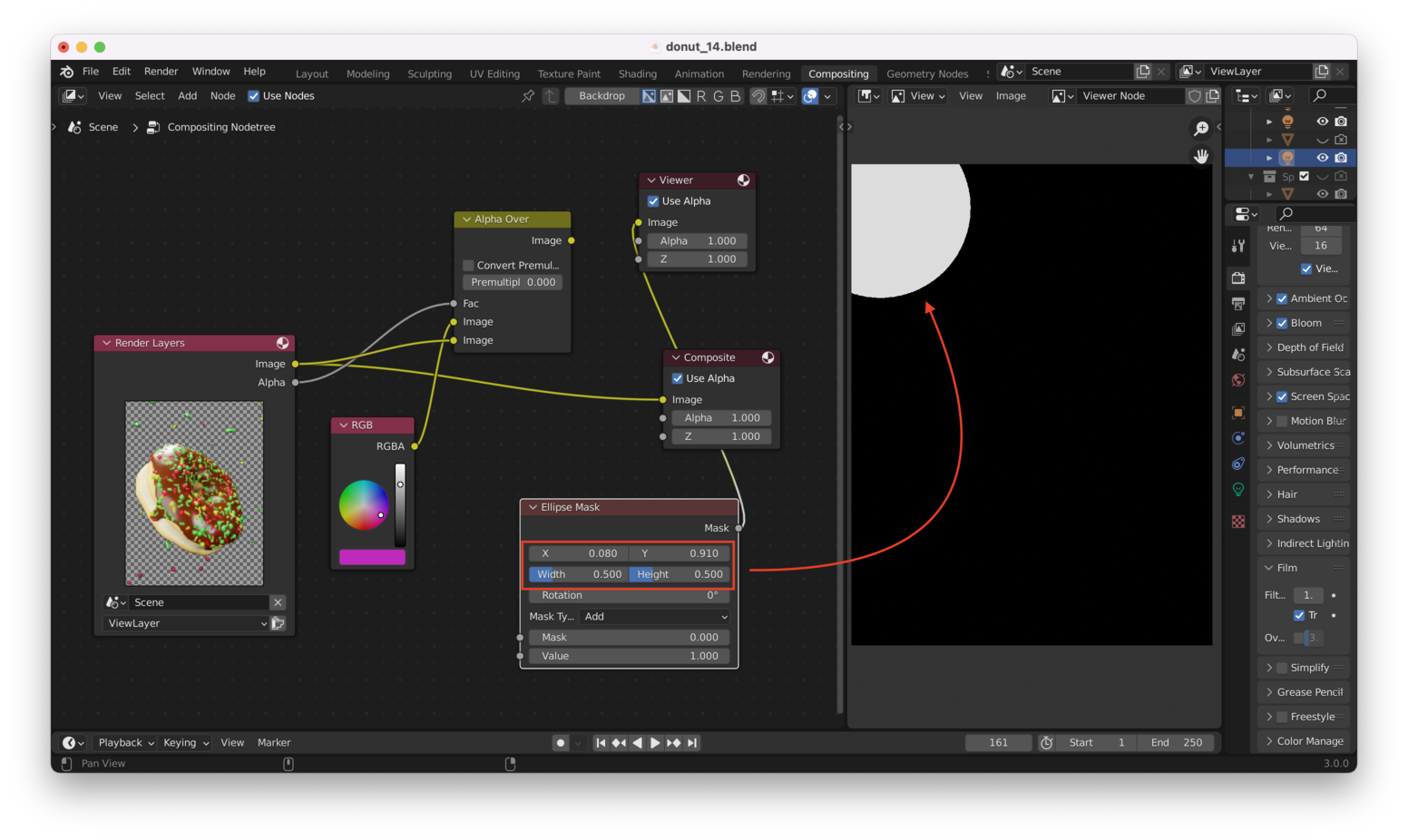Viewport: 1408px width, 840px height.
Task: Click the snapping magnet icon in the compositor header
Action: tap(757, 95)
